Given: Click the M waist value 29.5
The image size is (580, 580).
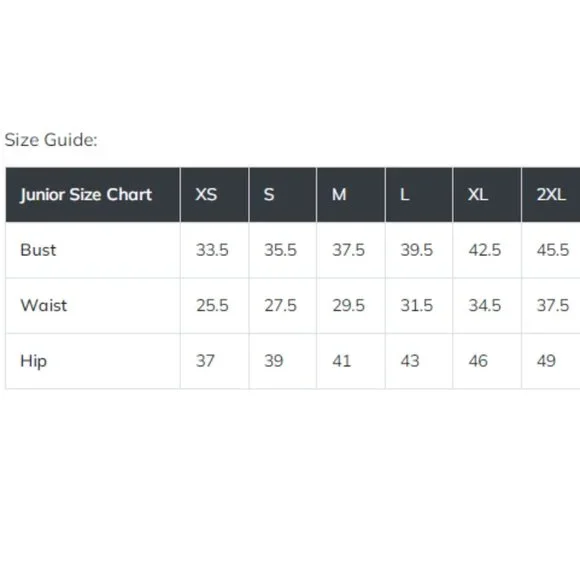Looking at the screenshot, I should coord(348,306).
